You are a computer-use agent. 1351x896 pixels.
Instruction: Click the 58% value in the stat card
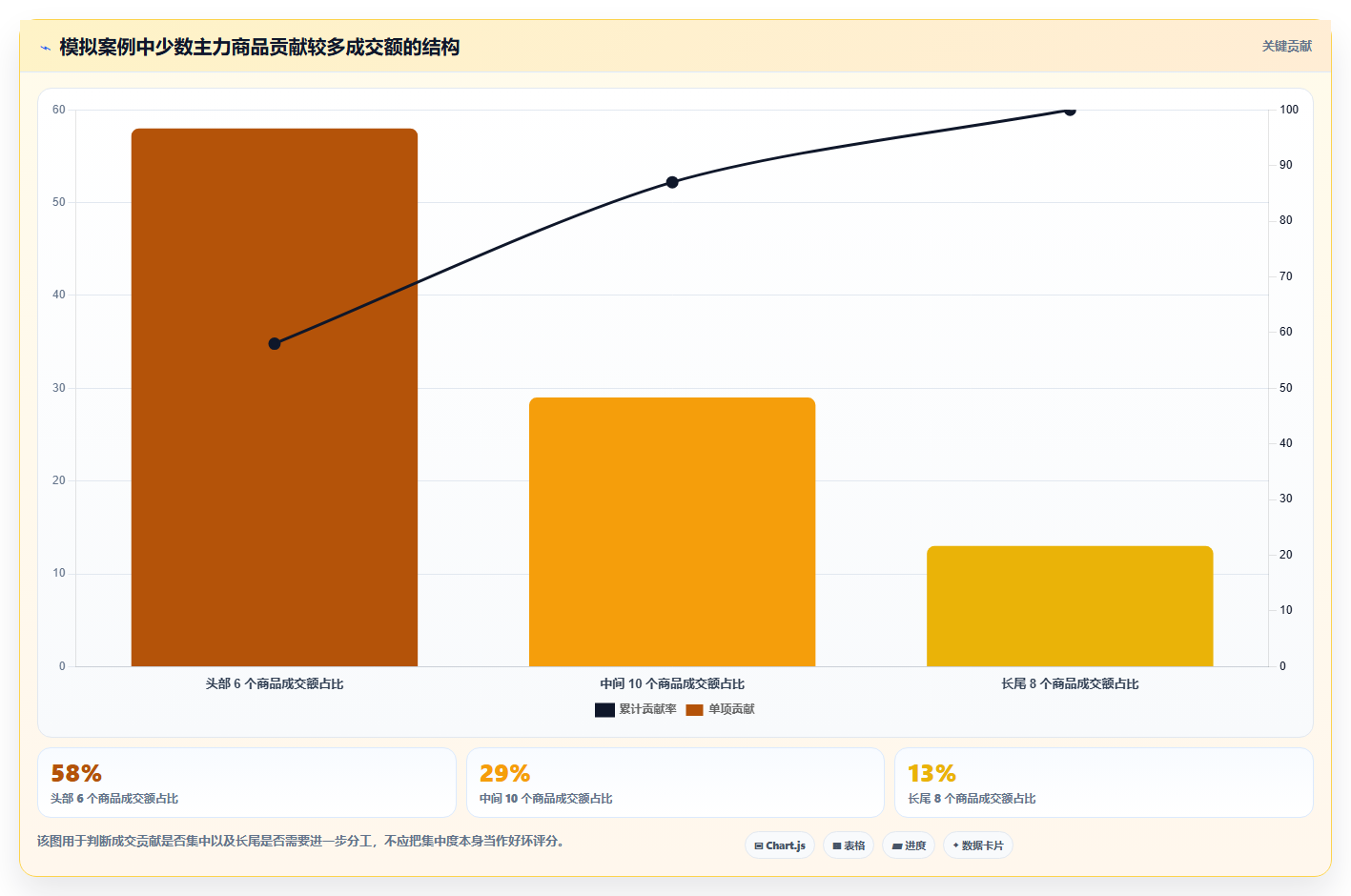(x=76, y=773)
